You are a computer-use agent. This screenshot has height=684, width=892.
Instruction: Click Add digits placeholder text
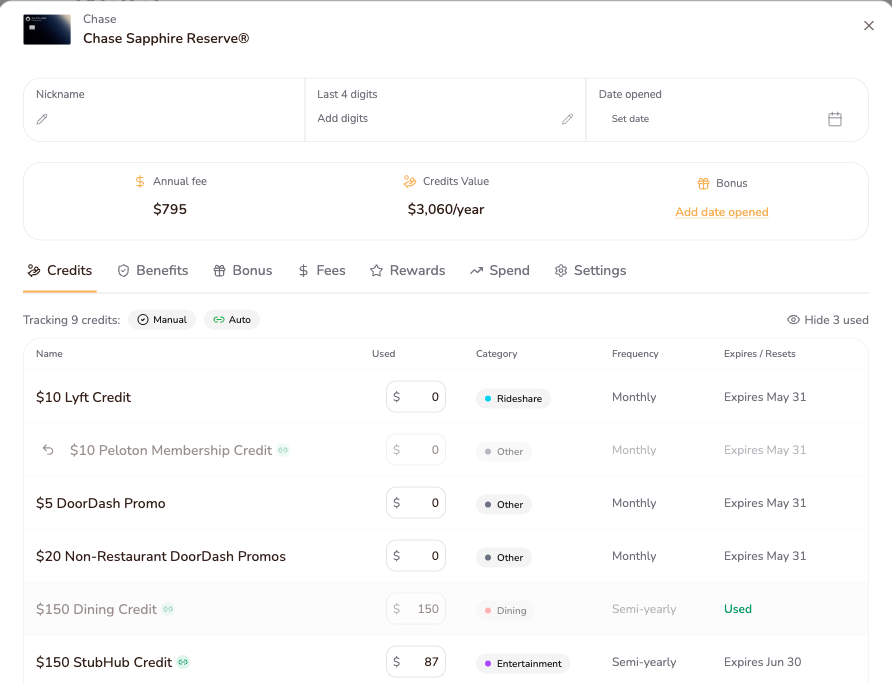[342, 118]
